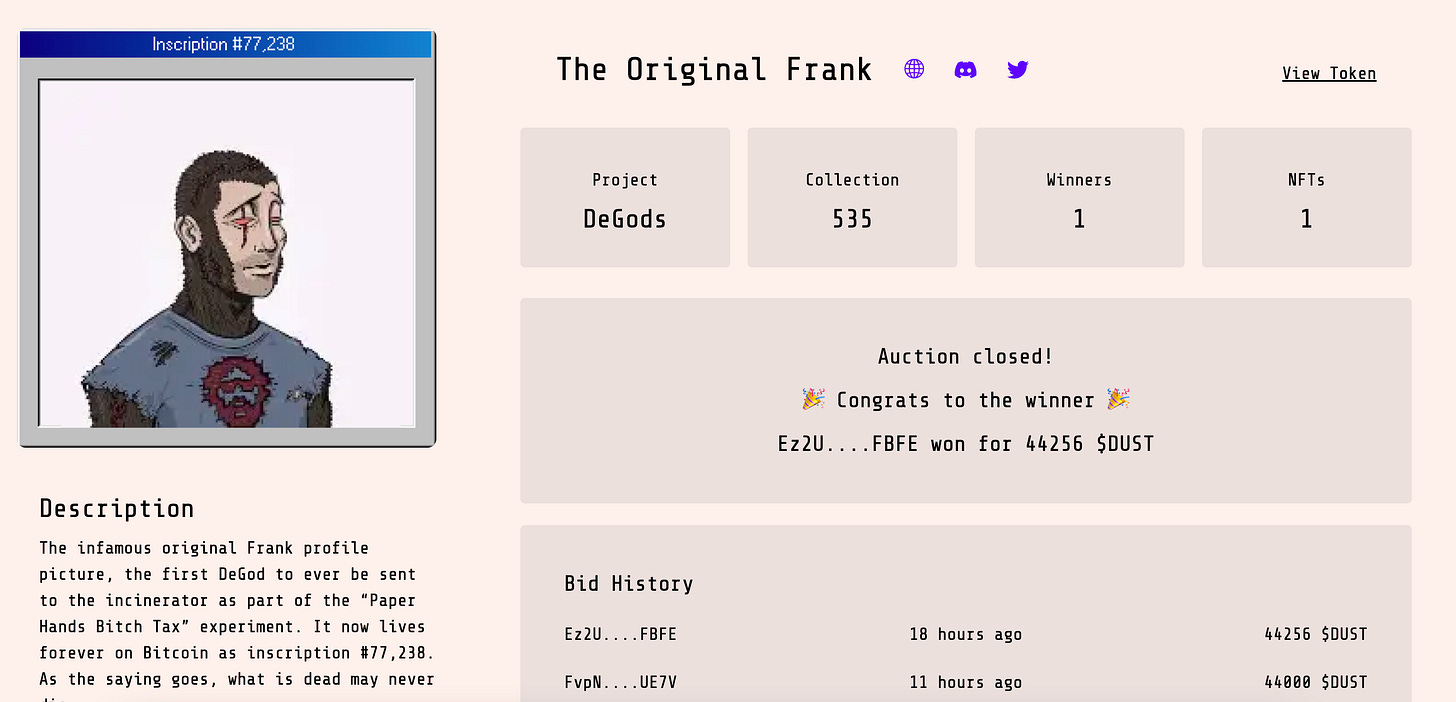Click the party popper emoji right of winner
1456x702 pixels.
pos(1118,400)
